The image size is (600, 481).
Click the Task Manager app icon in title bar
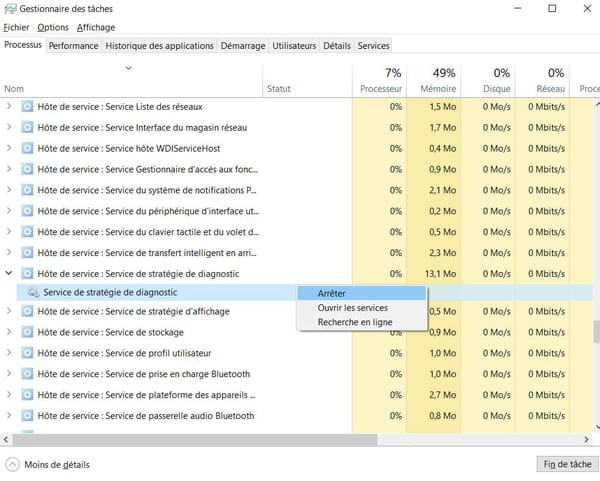10,8
